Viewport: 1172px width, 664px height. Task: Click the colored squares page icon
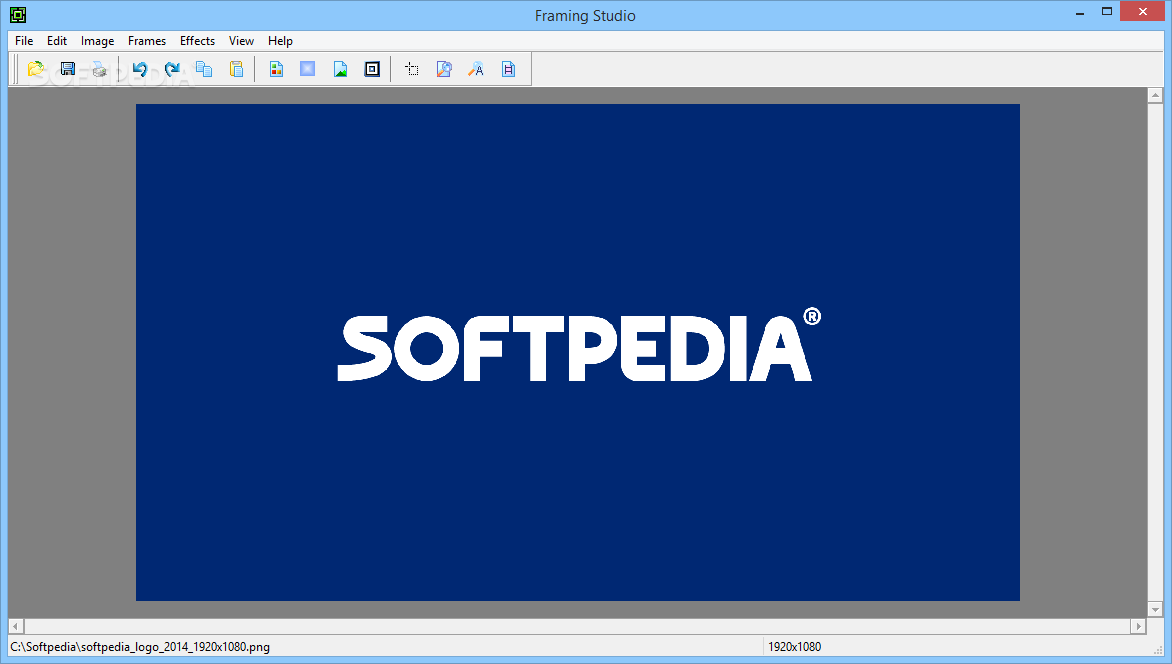[276, 69]
